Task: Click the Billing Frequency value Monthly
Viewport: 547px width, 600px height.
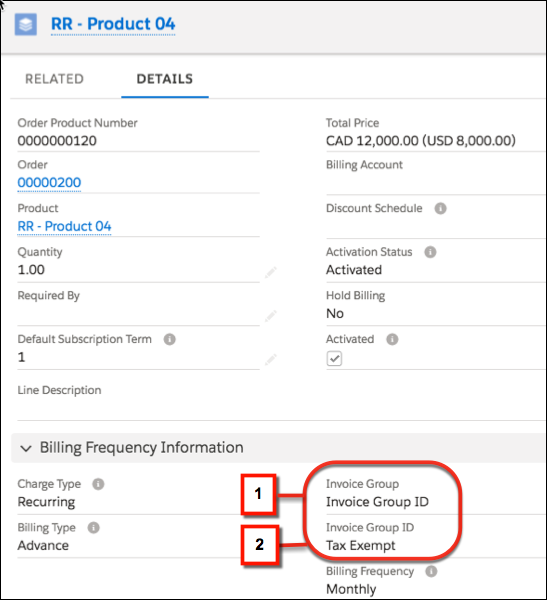Action: [x=351, y=589]
